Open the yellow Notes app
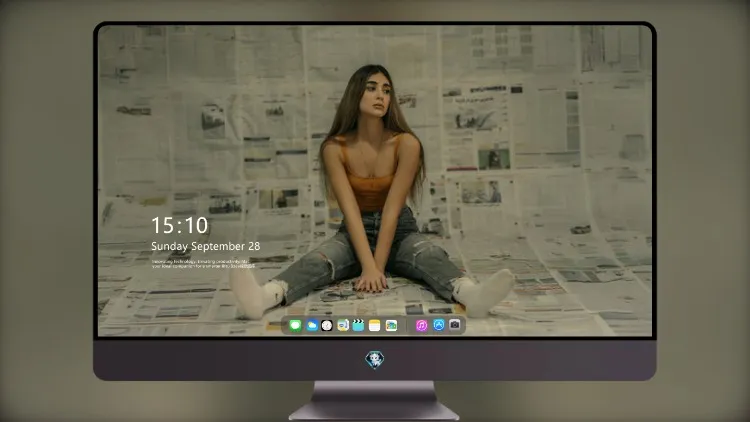Screen dimensions: 750x422 375,325
